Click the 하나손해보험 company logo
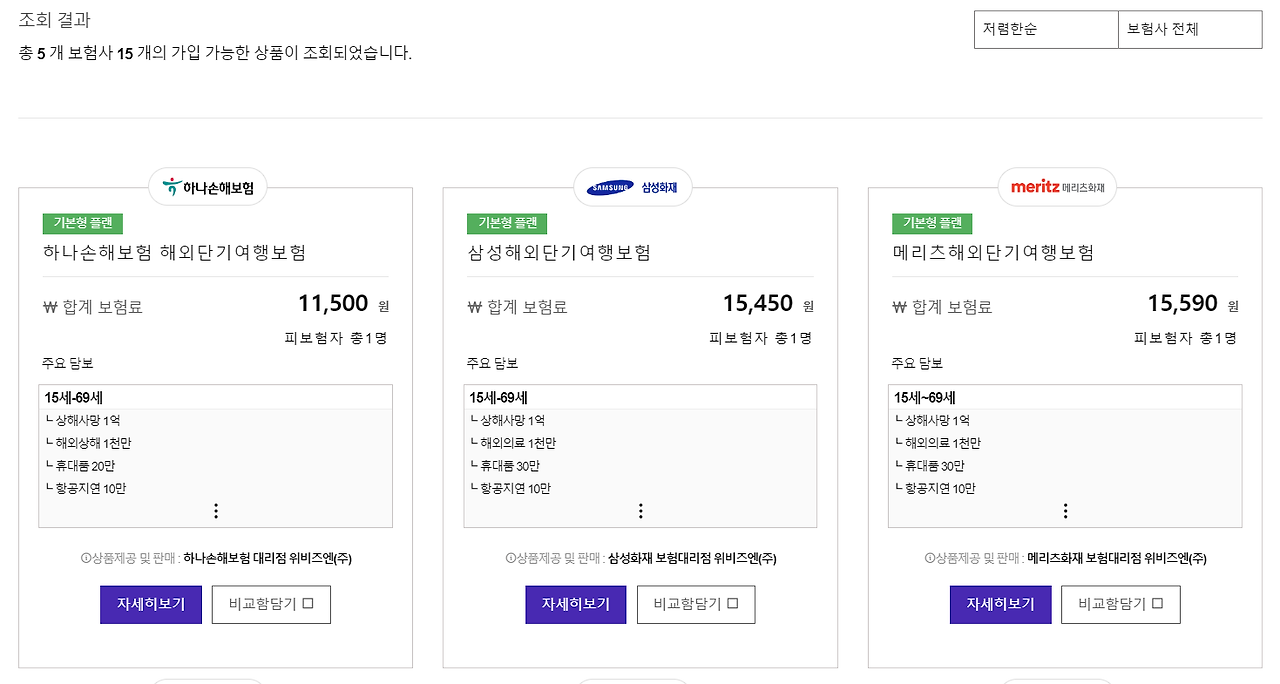 tap(208, 186)
